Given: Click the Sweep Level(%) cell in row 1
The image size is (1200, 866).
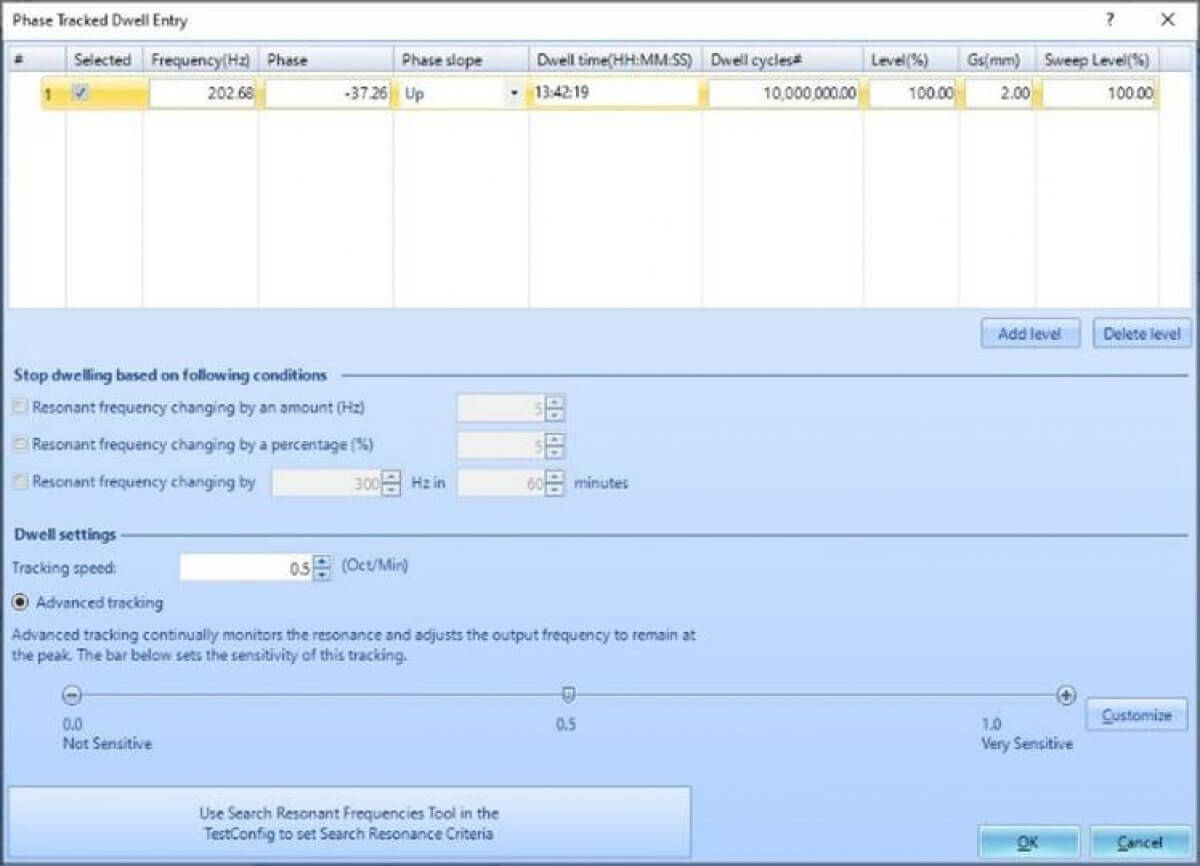Looking at the screenshot, I should [x=1099, y=94].
